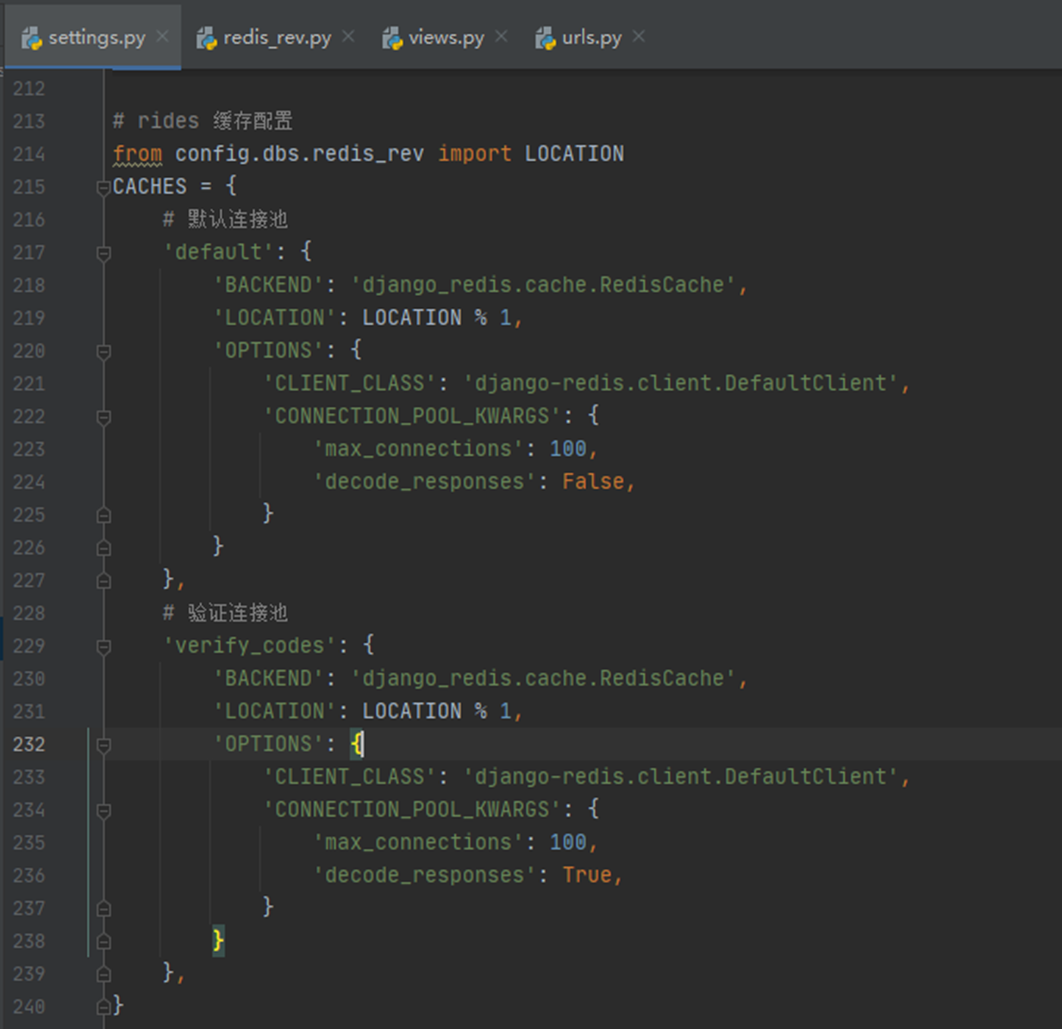
Task: Fold the 'default' dict on line 217
Action: click(103, 253)
